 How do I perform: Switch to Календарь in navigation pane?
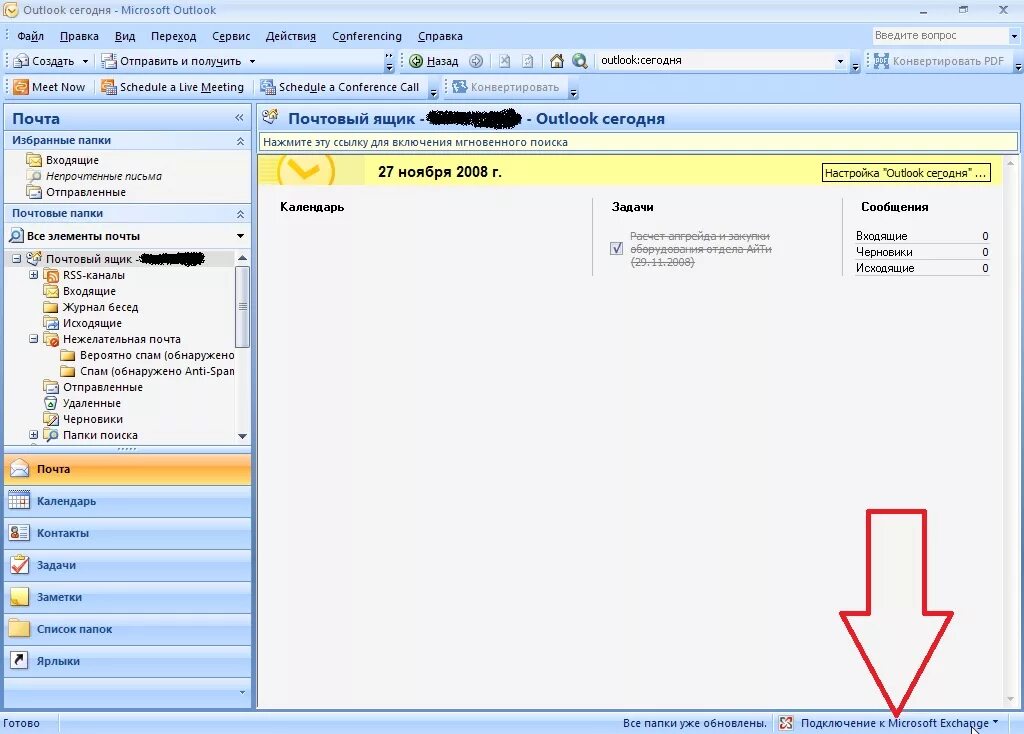[x=127, y=501]
